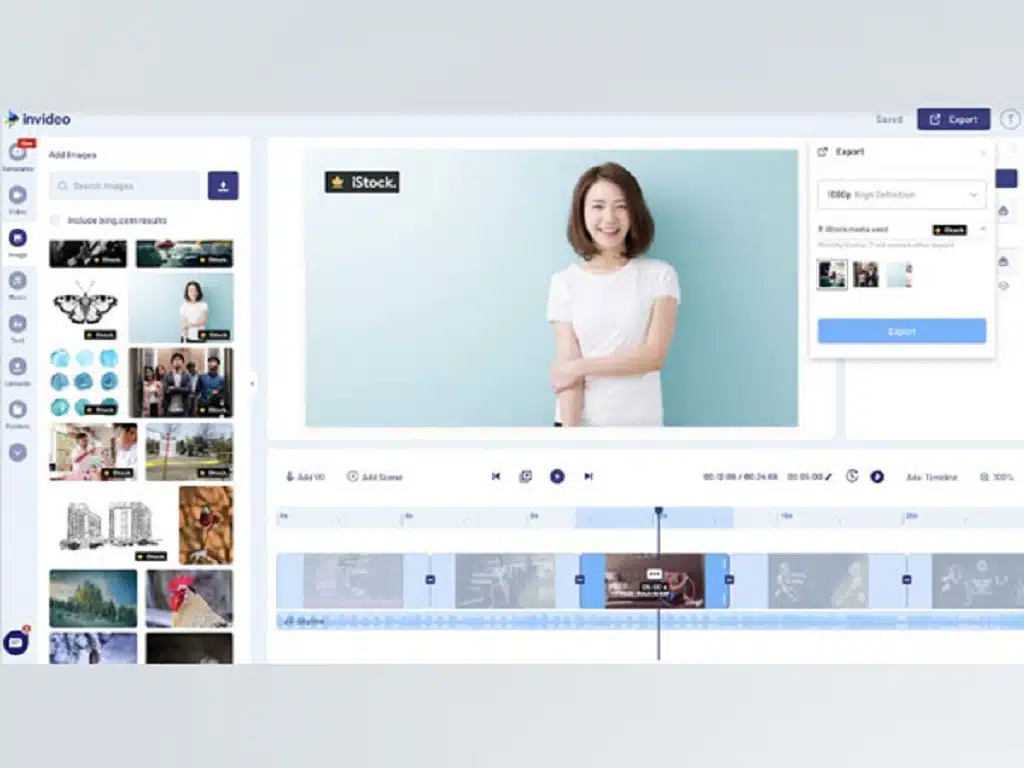Image resolution: width=1024 pixels, height=768 pixels.
Task: Play the video in the preview
Action: [558, 477]
